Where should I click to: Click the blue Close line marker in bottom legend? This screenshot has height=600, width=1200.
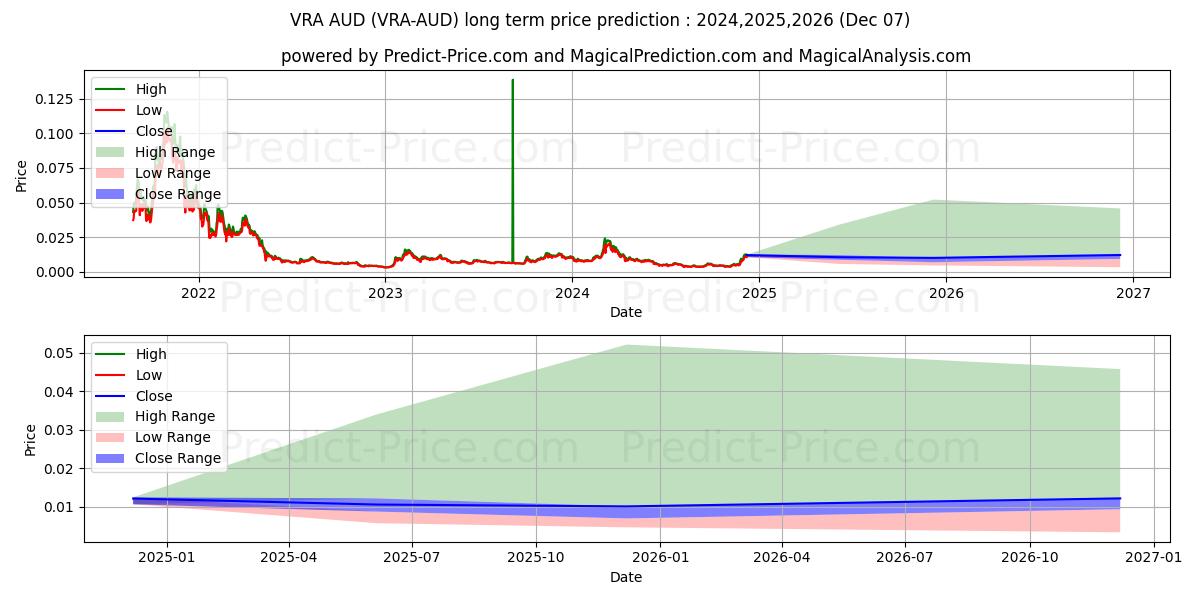pos(111,396)
